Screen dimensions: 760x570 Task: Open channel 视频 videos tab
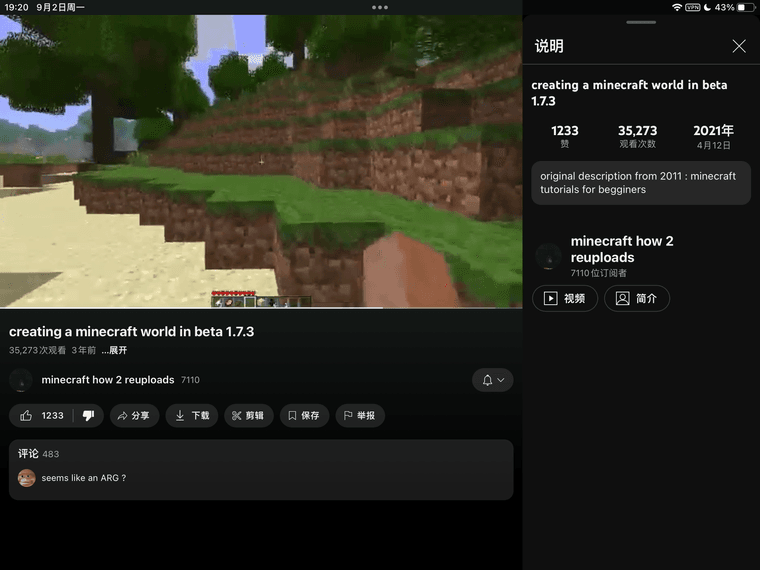[x=565, y=298]
